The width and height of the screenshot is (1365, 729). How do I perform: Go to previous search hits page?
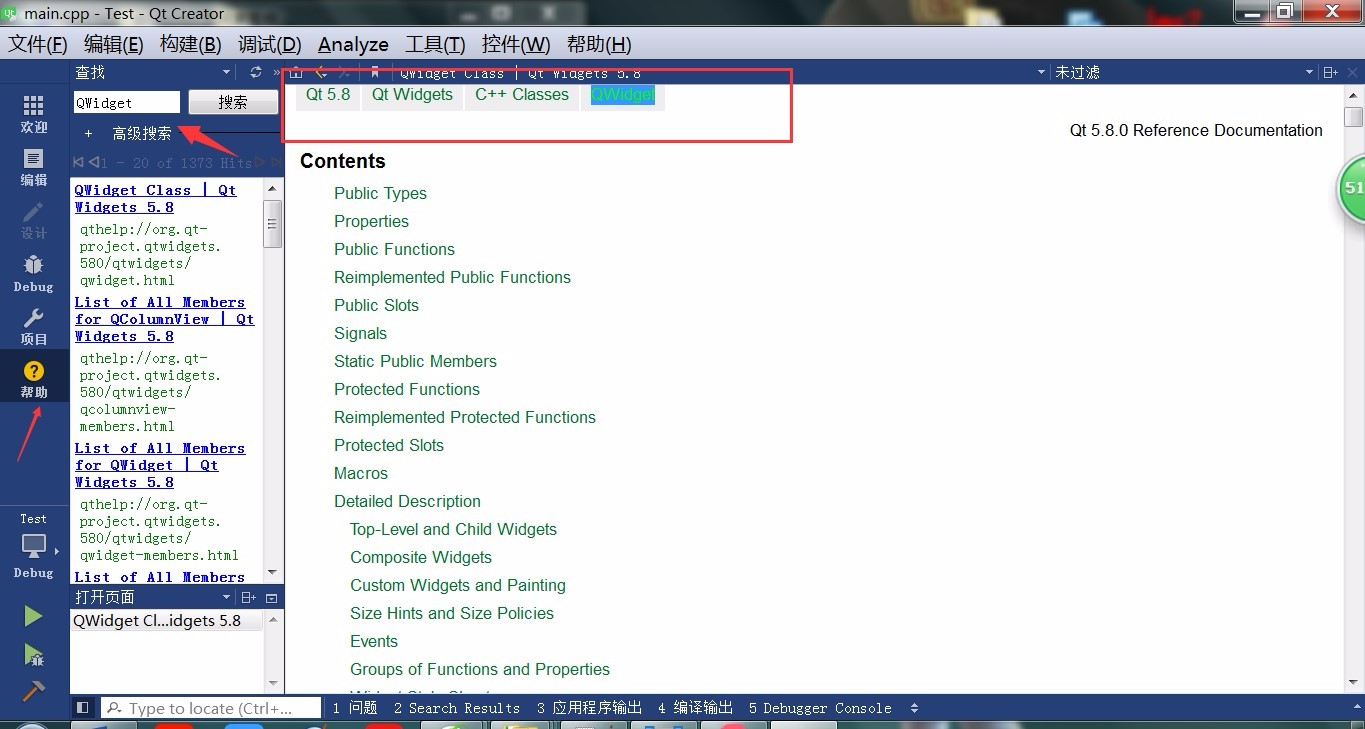pos(93,162)
